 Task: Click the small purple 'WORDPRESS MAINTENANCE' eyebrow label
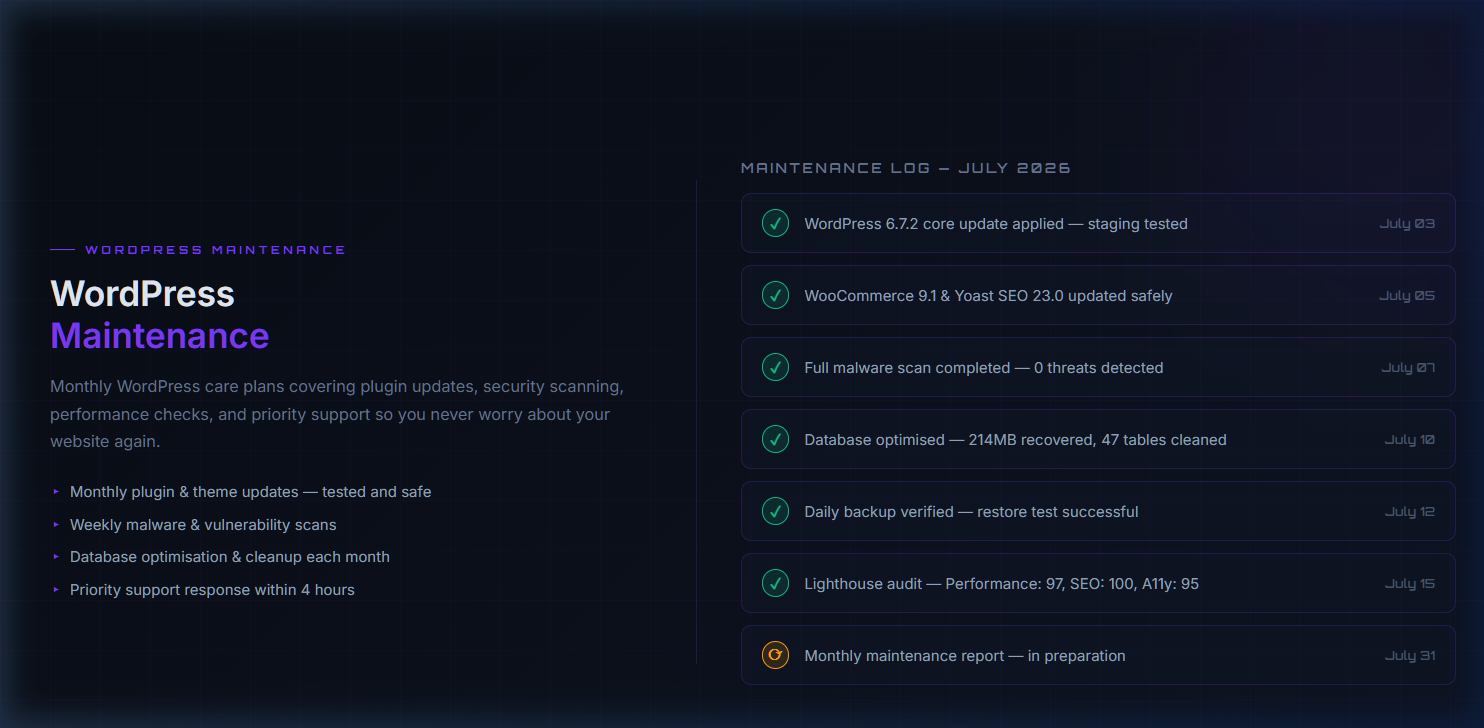click(215, 250)
